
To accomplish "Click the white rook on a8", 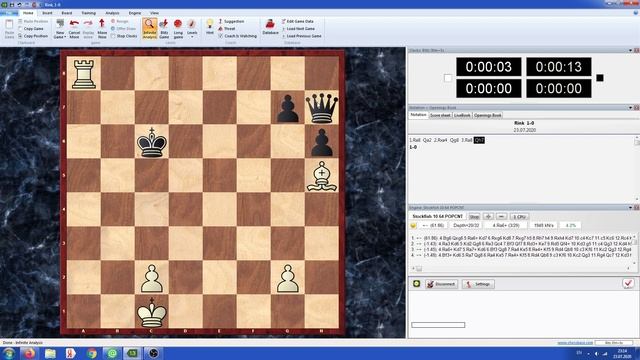I will tap(84, 74).
